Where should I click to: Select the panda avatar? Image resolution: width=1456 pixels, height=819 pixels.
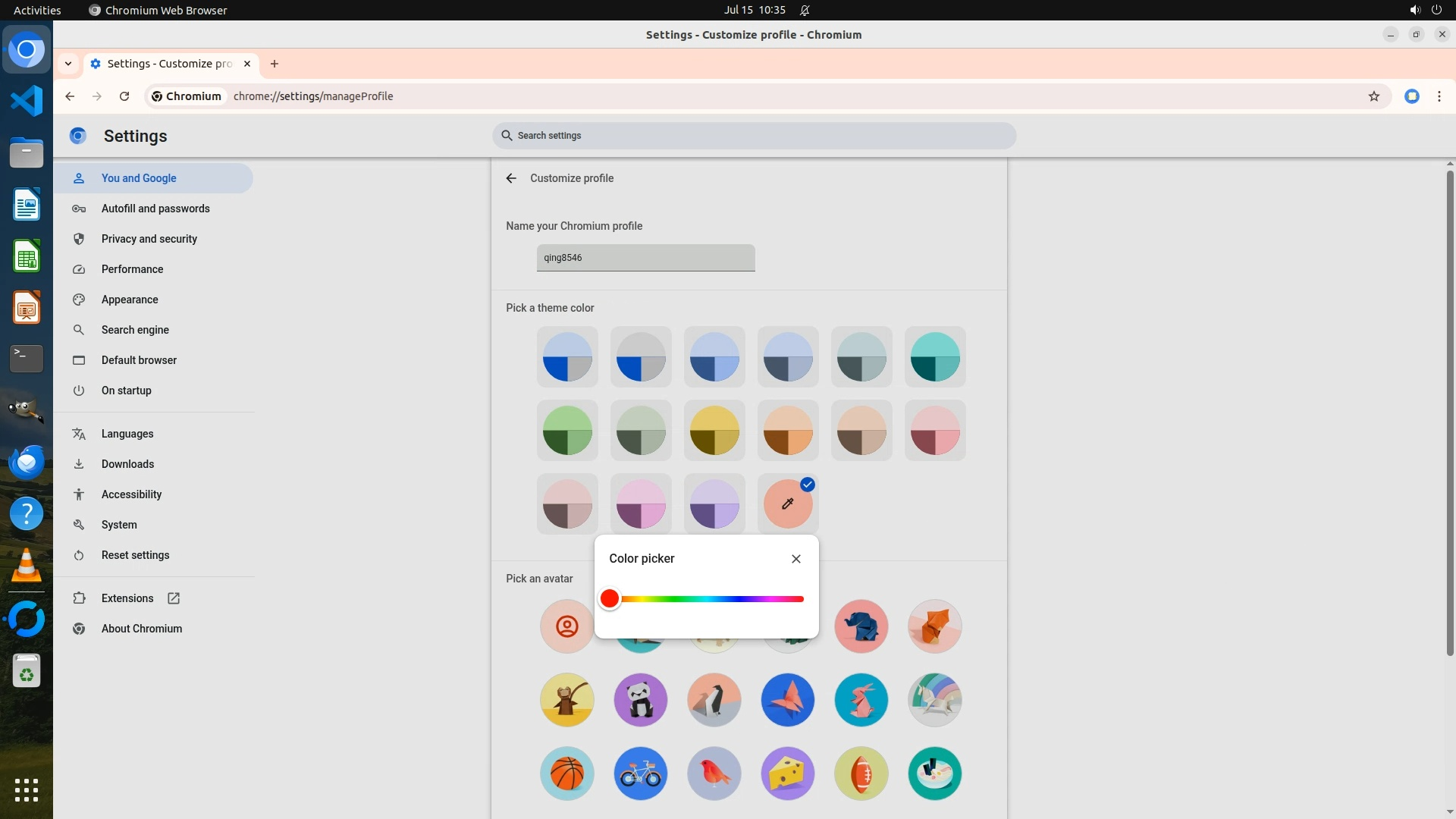pyautogui.click(x=640, y=700)
